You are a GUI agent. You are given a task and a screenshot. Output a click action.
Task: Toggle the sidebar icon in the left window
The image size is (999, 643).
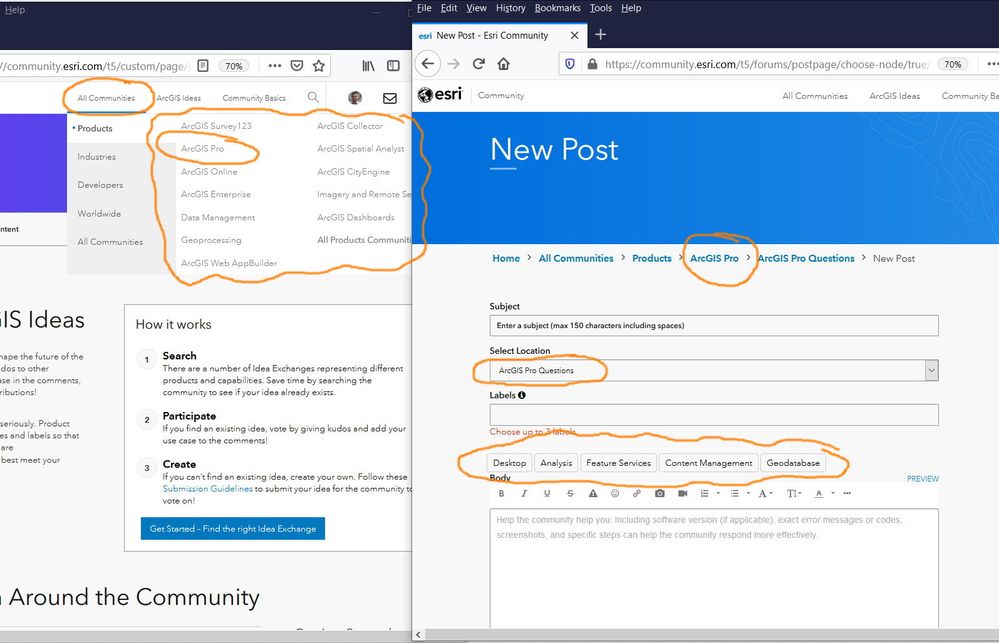click(393, 66)
